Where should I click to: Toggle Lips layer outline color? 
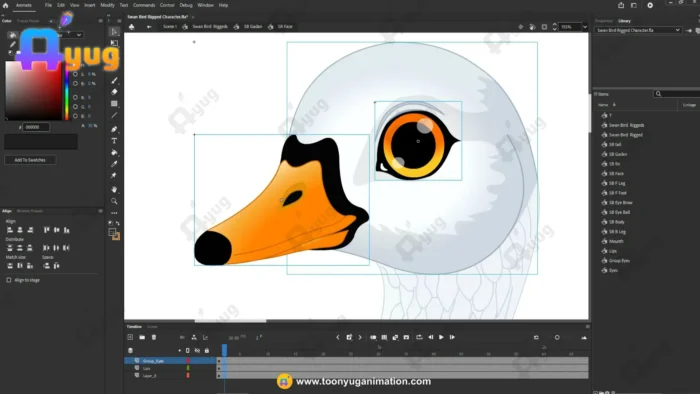[188, 368]
